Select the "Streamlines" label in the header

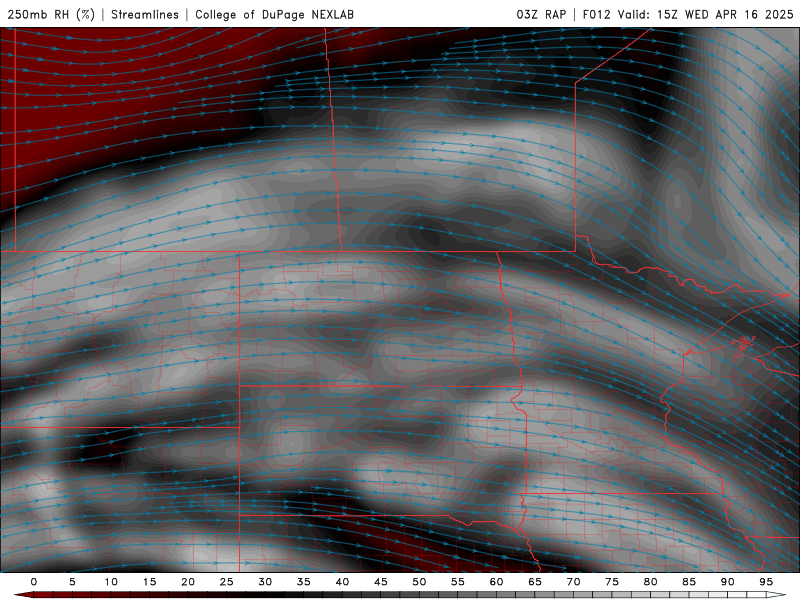coord(145,14)
